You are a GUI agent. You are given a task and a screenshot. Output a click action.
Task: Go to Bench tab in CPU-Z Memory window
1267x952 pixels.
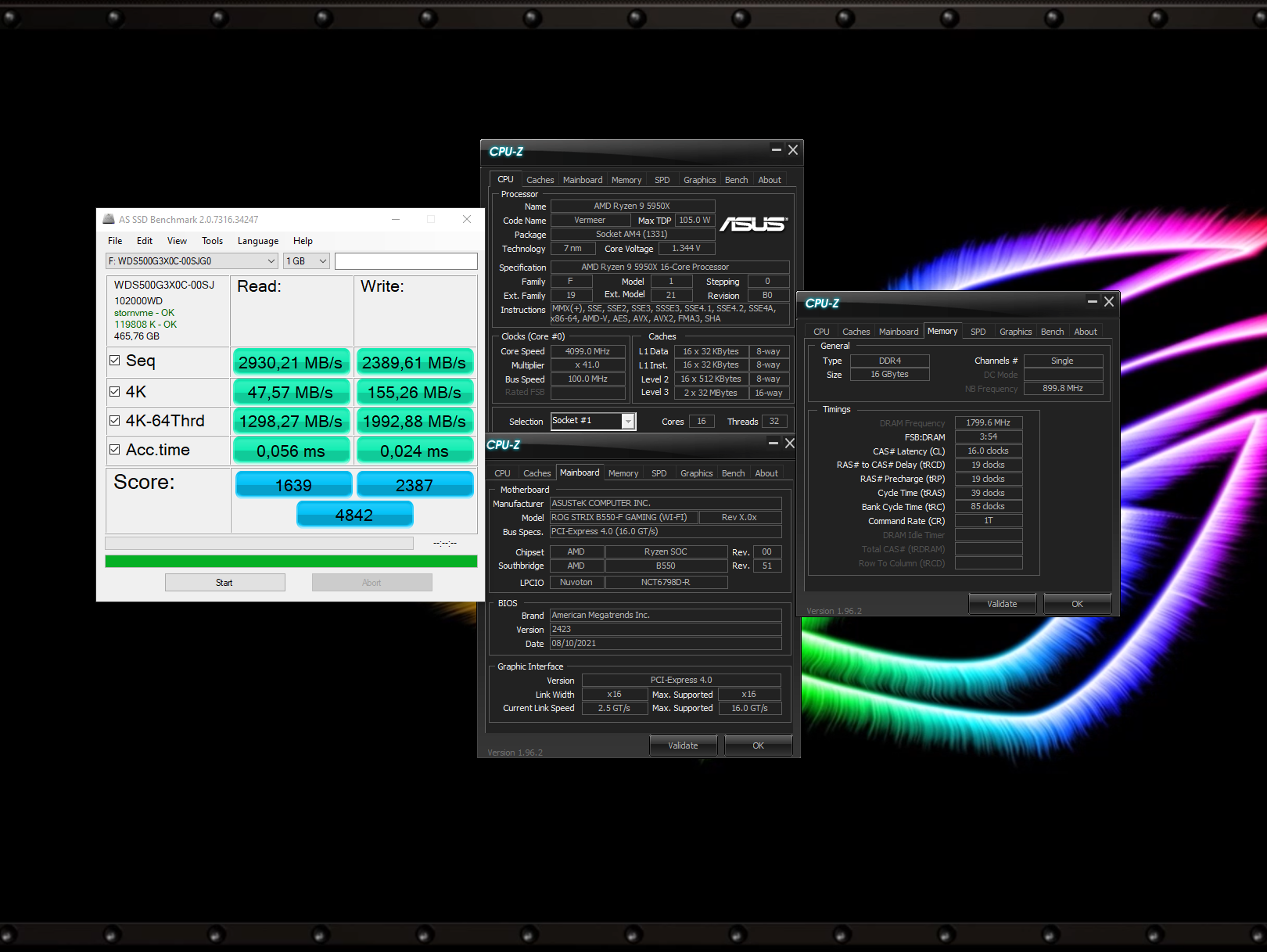point(1052,332)
